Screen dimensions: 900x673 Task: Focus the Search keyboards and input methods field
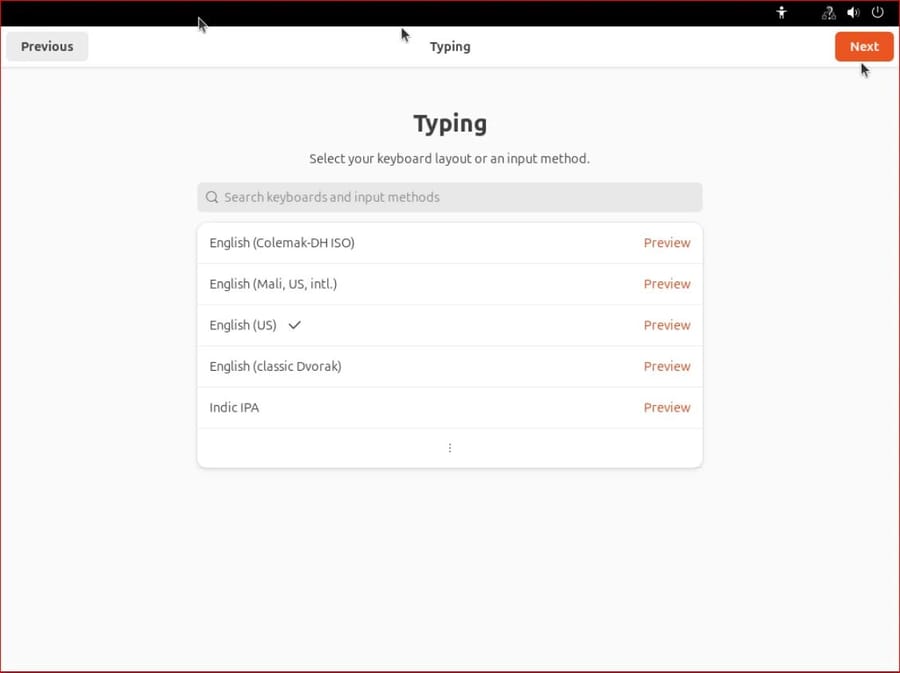(x=449, y=197)
